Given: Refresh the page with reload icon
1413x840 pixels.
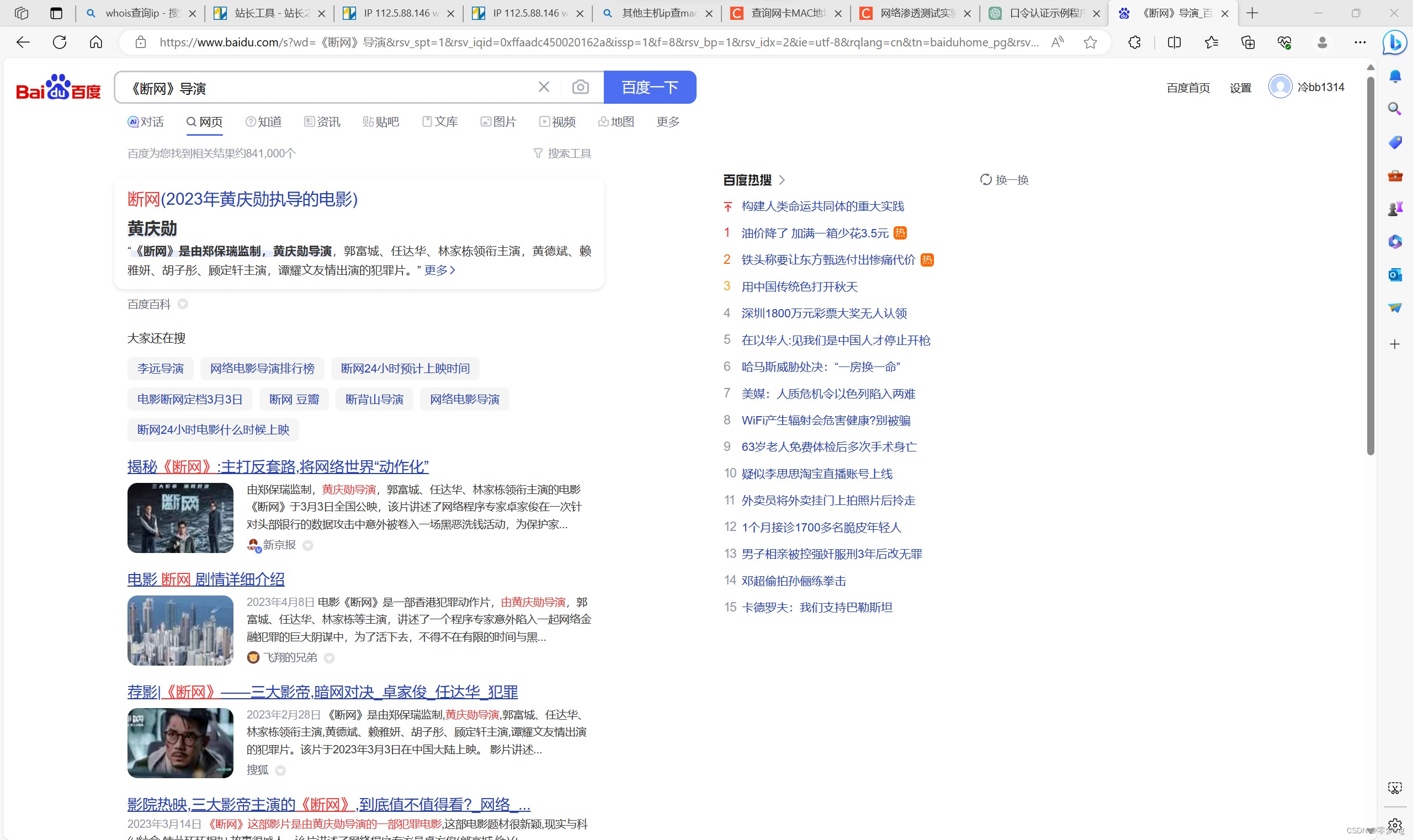Looking at the screenshot, I should pyautogui.click(x=60, y=42).
